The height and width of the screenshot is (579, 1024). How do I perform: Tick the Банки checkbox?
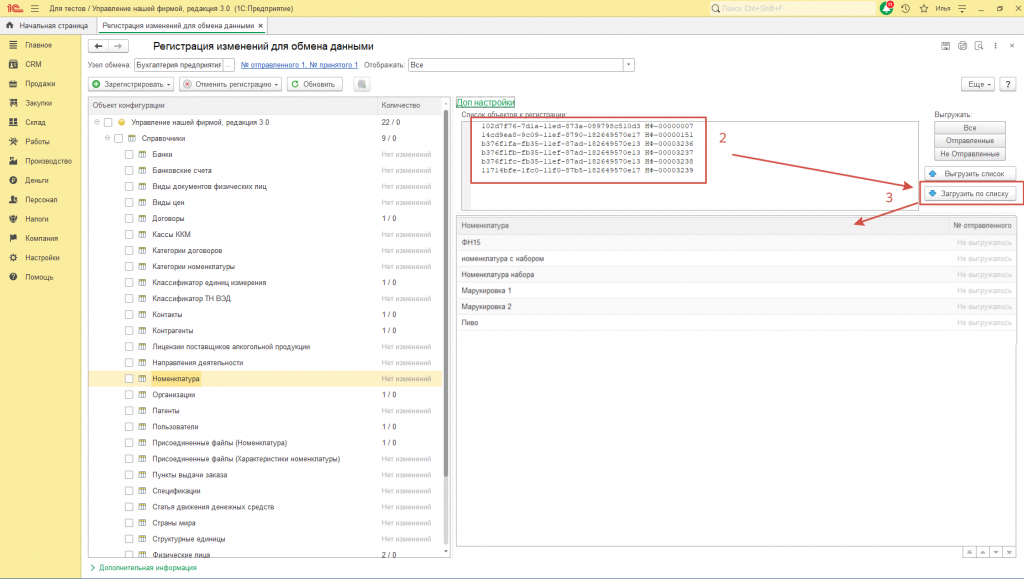[129, 155]
